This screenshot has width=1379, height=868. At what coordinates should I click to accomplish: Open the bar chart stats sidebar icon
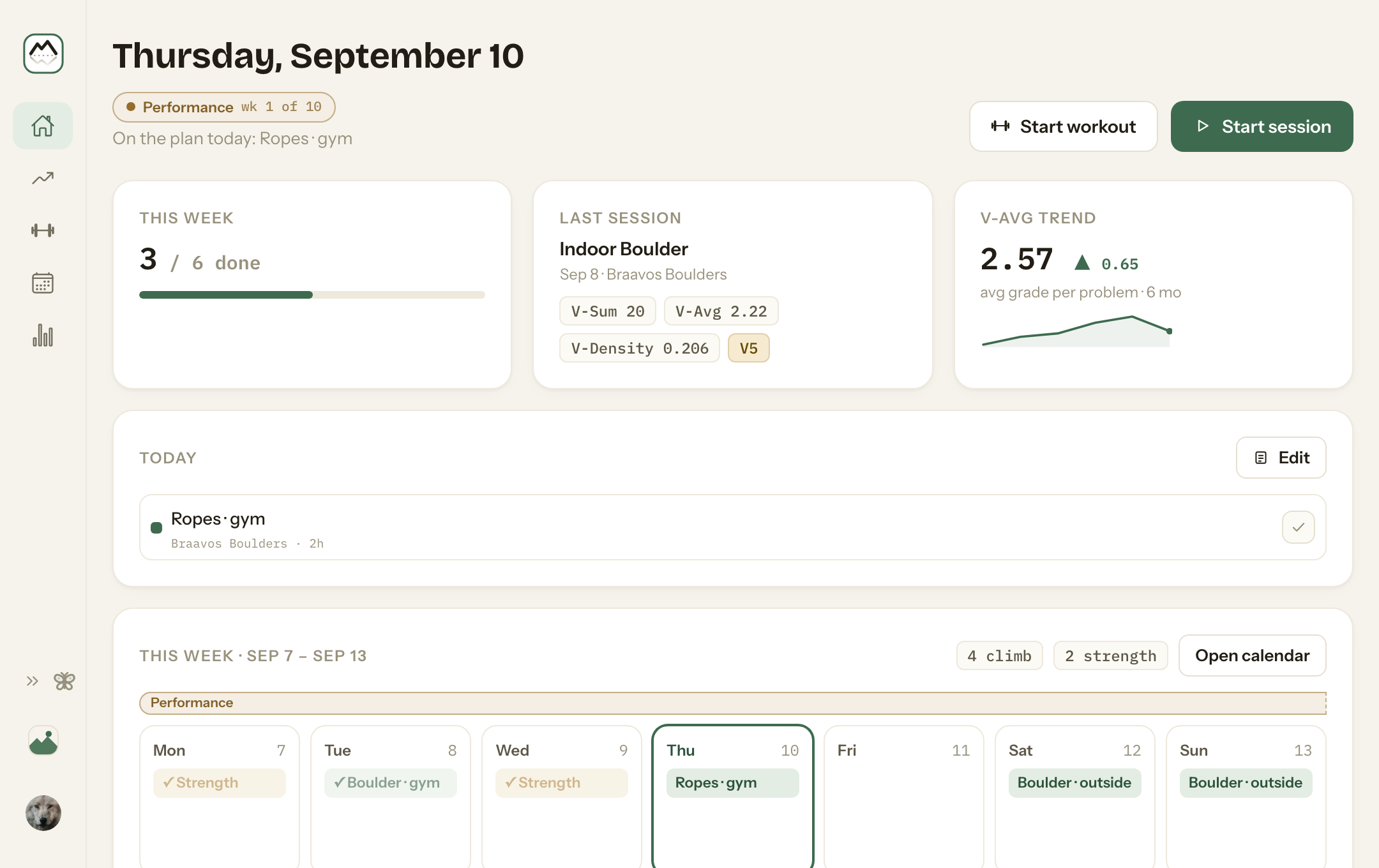click(x=43, y=335)
